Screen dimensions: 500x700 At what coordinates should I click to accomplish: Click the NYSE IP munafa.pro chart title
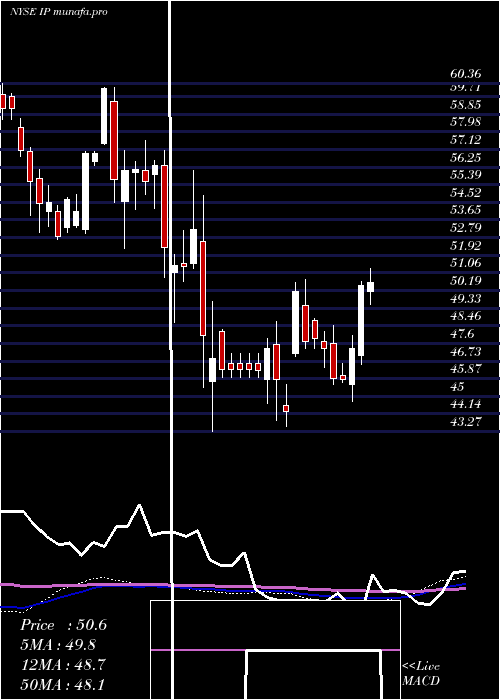tap(59, 12)
